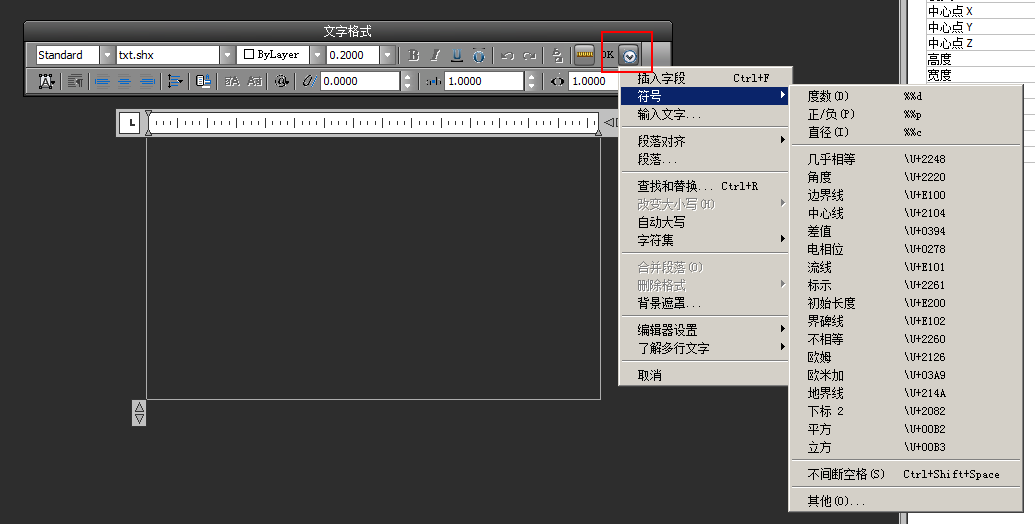Click the width factor 1.0000 field

(594, 81)
